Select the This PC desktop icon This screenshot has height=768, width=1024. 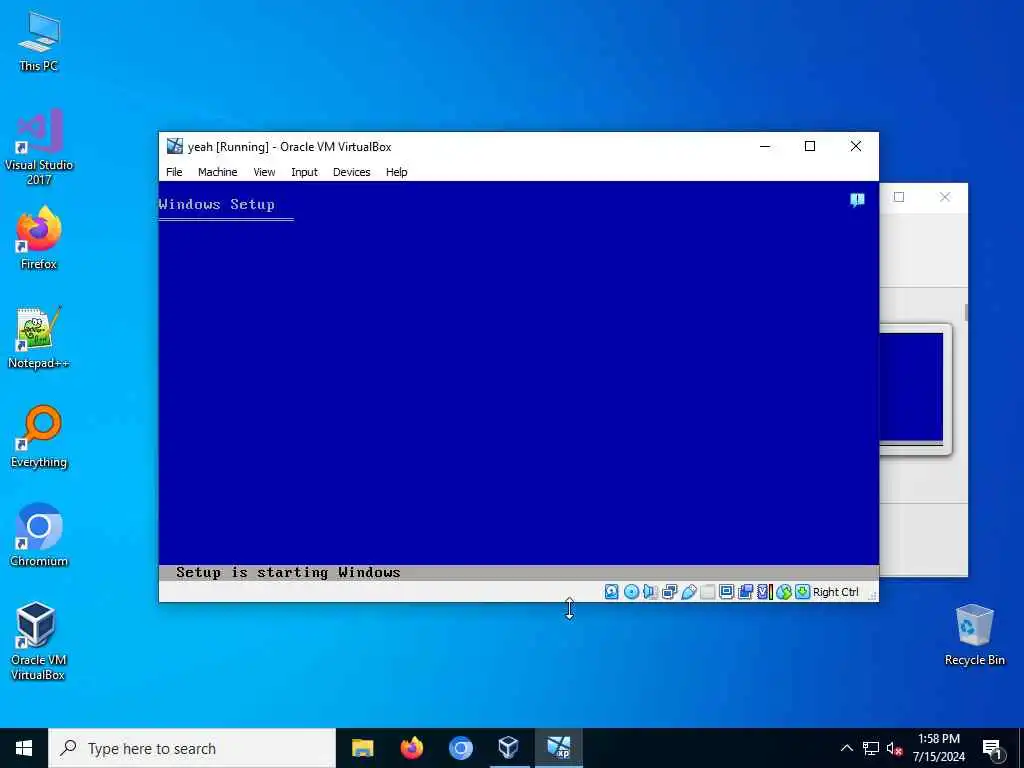coord(39,41)
